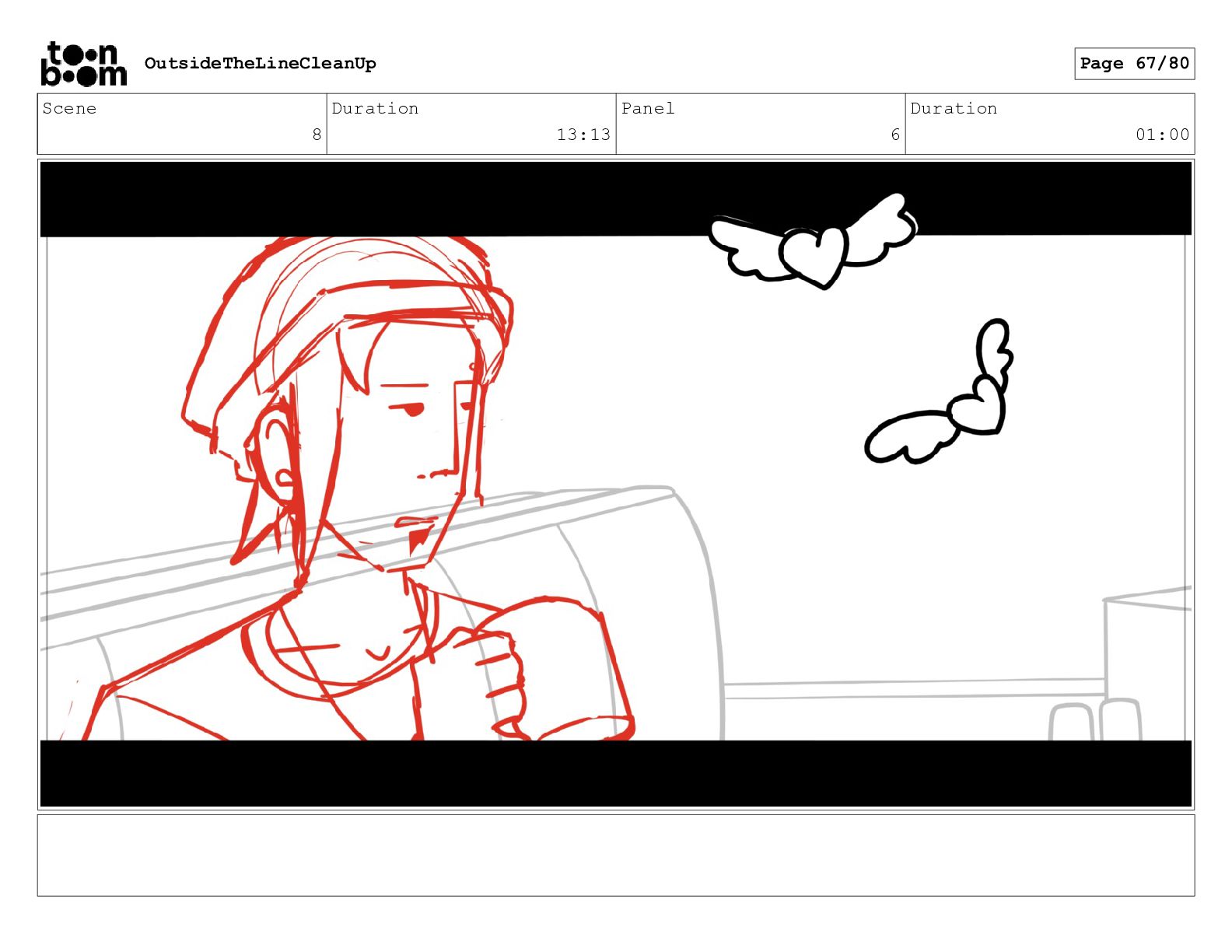Select the panel number '6'
This screenshot has width=1232, height=952.
point(895,135)
